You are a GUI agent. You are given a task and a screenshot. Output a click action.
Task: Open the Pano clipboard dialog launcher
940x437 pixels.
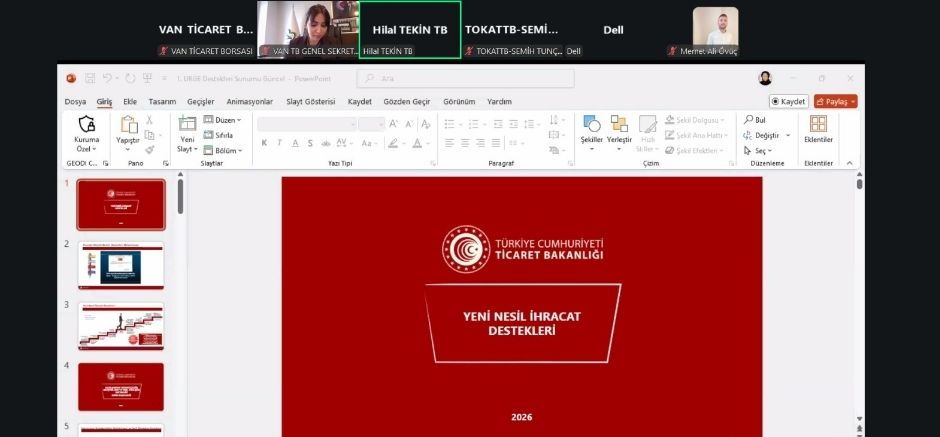click(x=165, y=163)
